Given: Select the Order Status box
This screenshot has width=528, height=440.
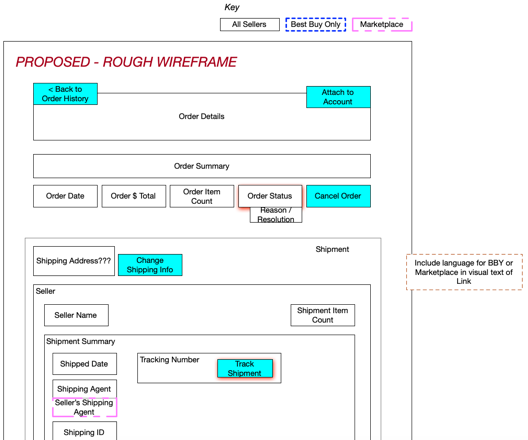Looking at the screenshot, I should pos(270,196).
